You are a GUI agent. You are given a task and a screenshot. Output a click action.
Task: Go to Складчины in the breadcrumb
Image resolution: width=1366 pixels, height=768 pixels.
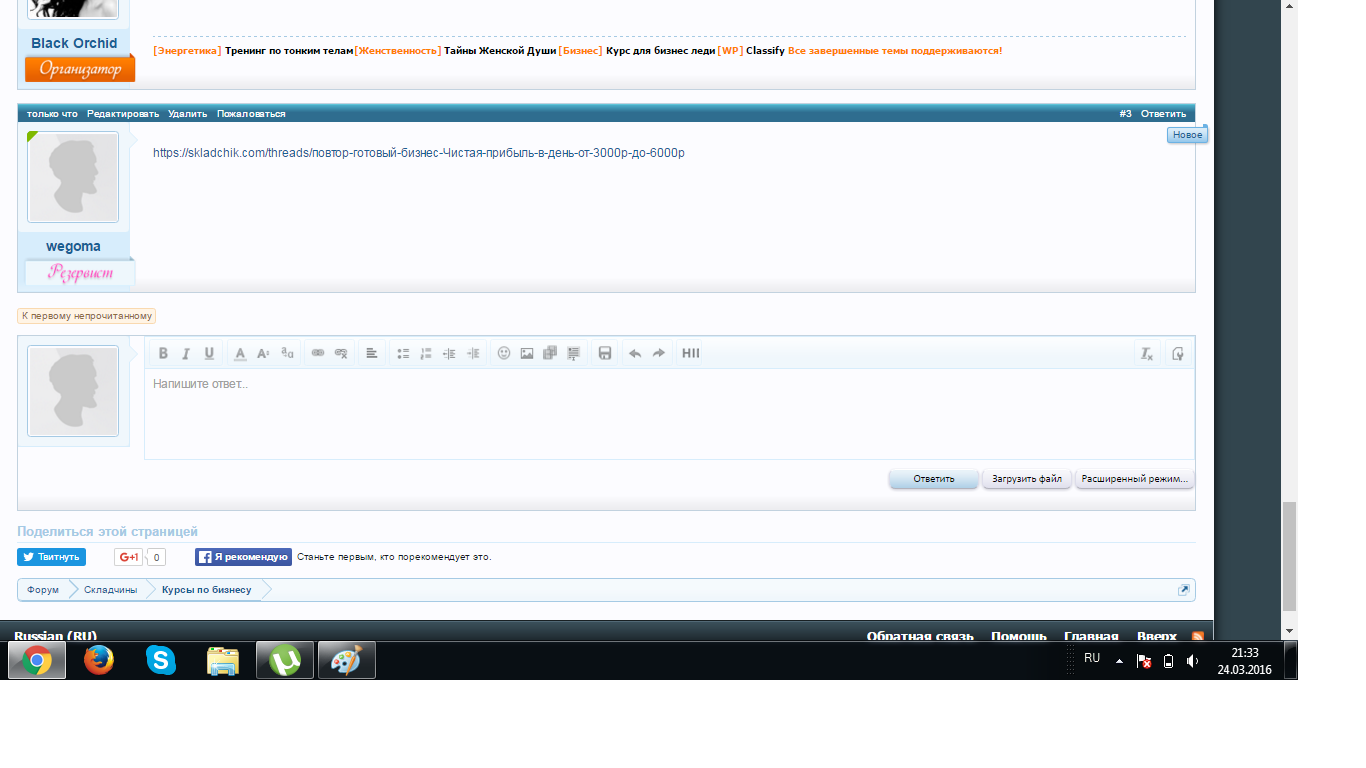pyautogui.click(x=110, y=590)
